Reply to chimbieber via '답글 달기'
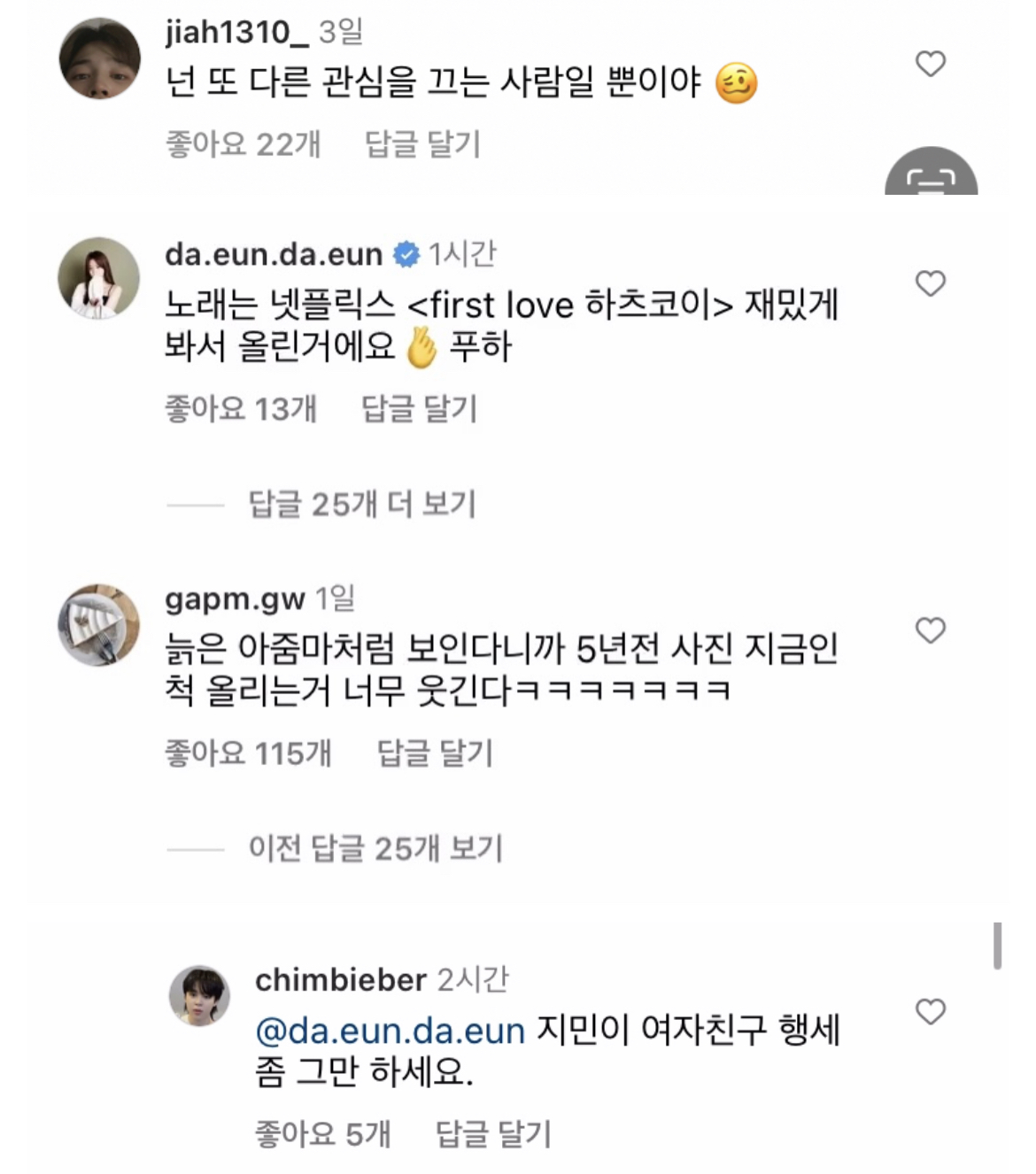Image resolution: width=1036 pixels, height=1174 pixels. 493,1133
